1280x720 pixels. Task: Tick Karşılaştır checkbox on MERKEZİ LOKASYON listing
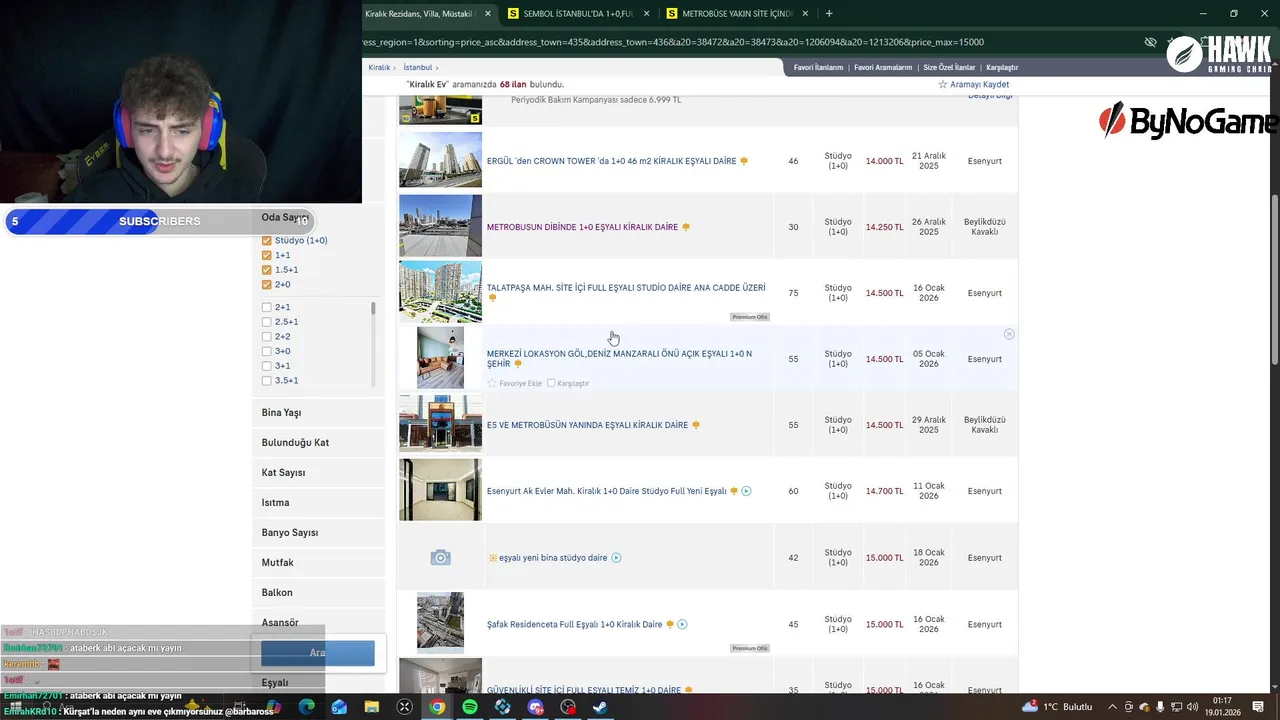[551, 383]
